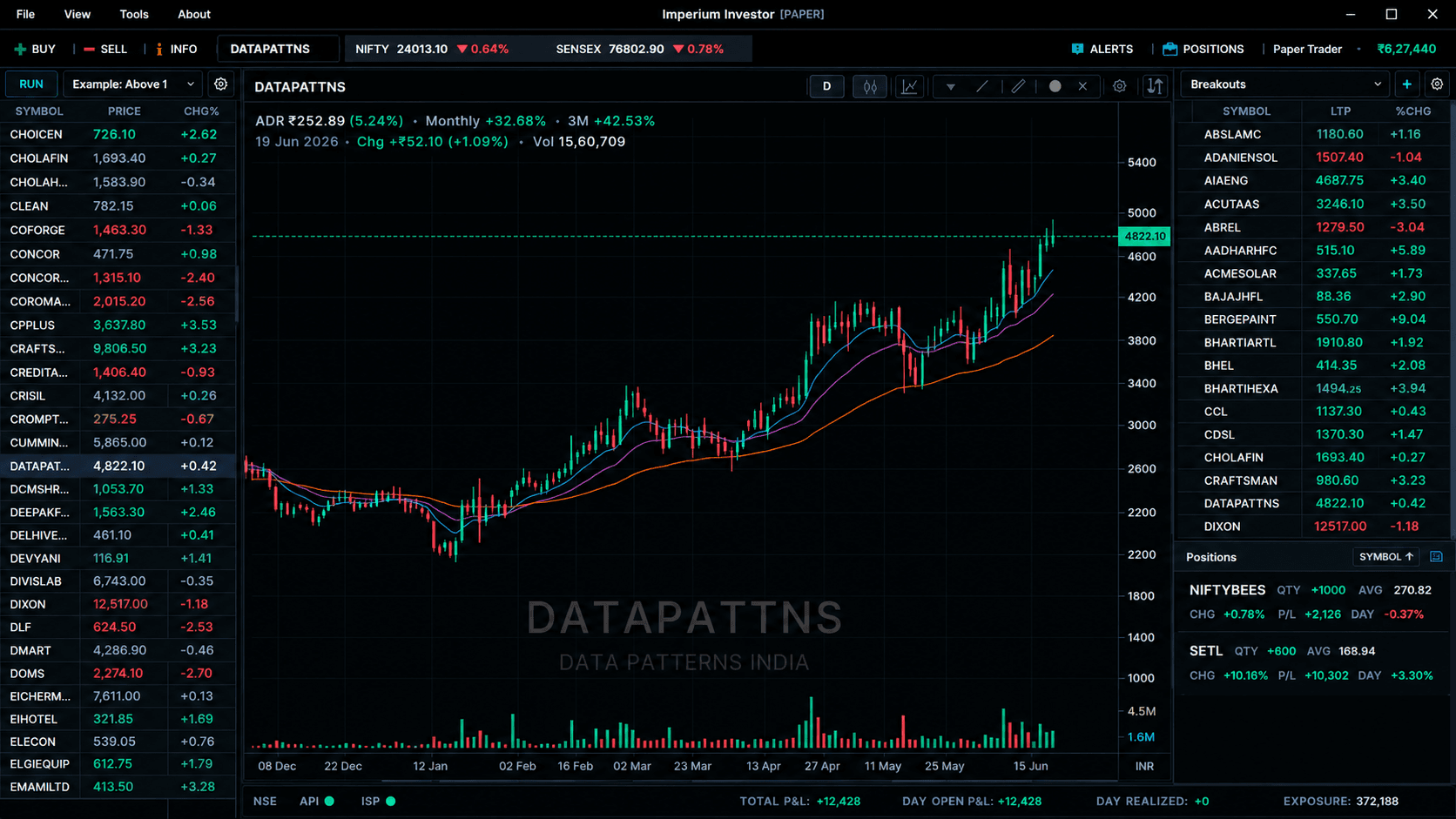
Task: Click the DATAPATTNS symbol field in top bar
Action: pos(278,49)
